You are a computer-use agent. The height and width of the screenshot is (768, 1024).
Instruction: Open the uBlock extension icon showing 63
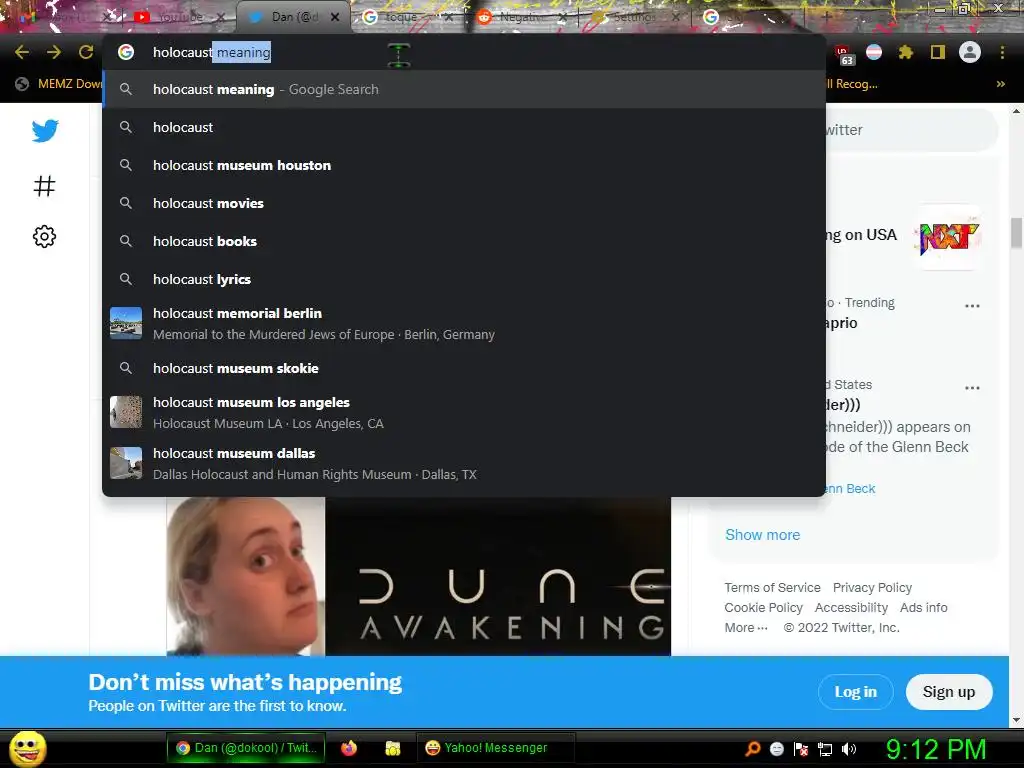pos(844,54)
